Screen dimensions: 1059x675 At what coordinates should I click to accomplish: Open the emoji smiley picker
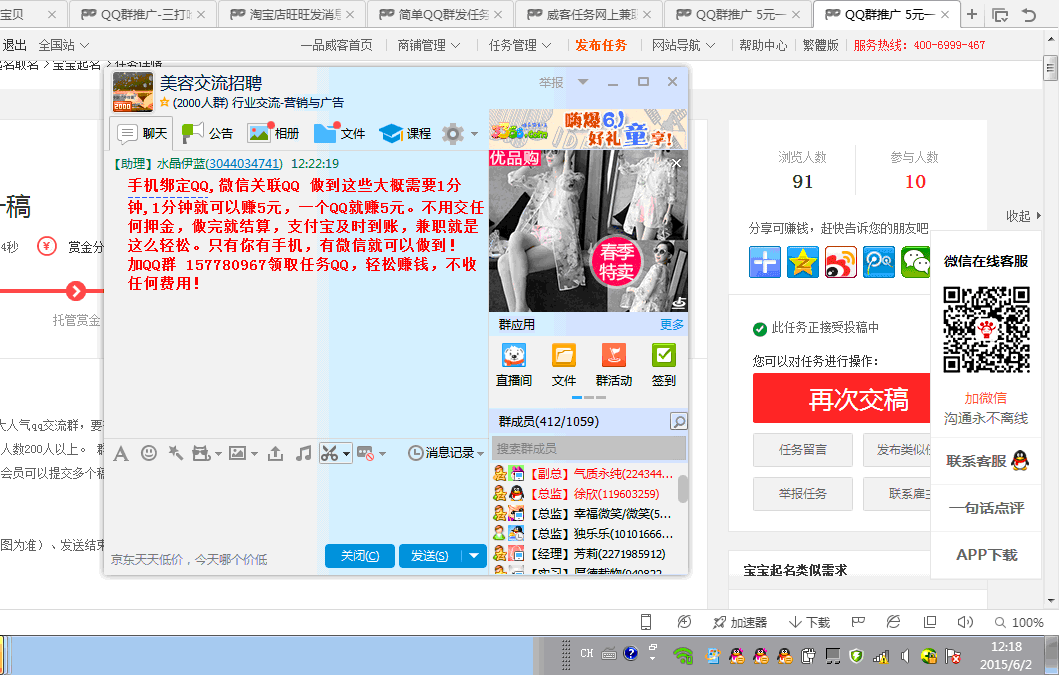click(x=149, y=453)
